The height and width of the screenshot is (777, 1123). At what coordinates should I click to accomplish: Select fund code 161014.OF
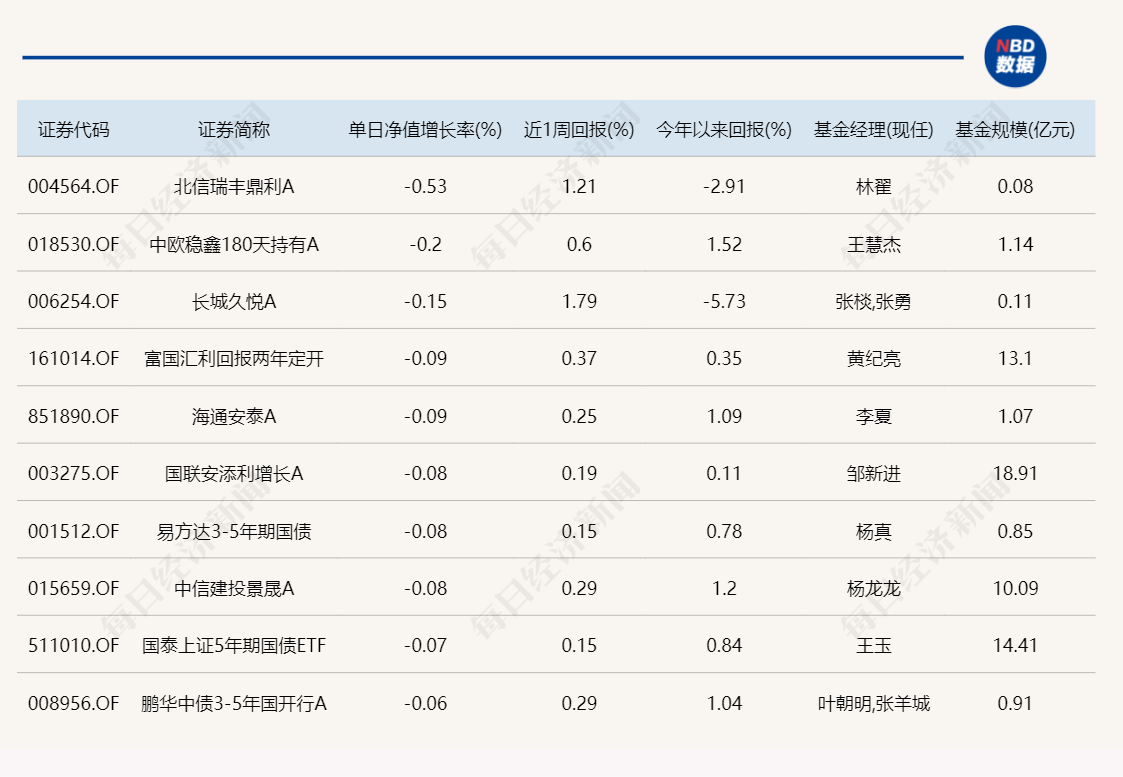pyautogui.click(x=74, y=358)
